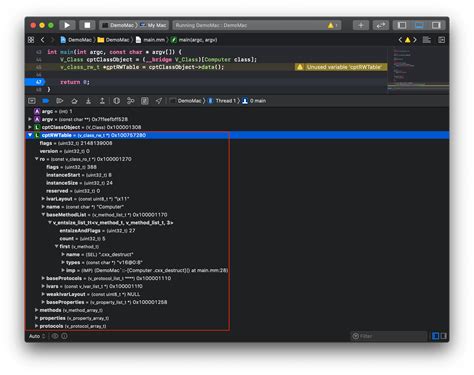Collapse the ro struct

(x=37, y=159)
